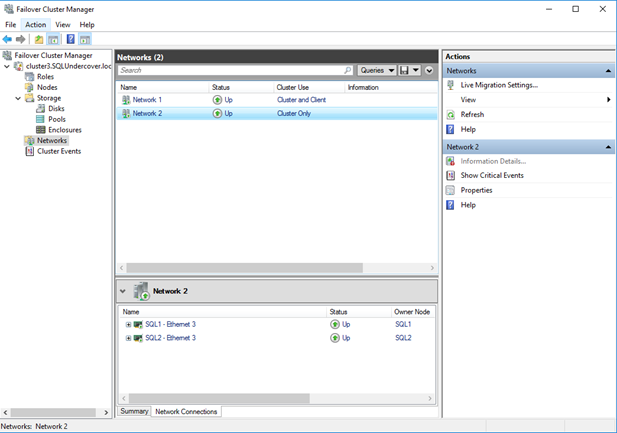Click the connections list horizontal scrollbar
This screenshot has width=617, height=433.
tap(219, 398)
